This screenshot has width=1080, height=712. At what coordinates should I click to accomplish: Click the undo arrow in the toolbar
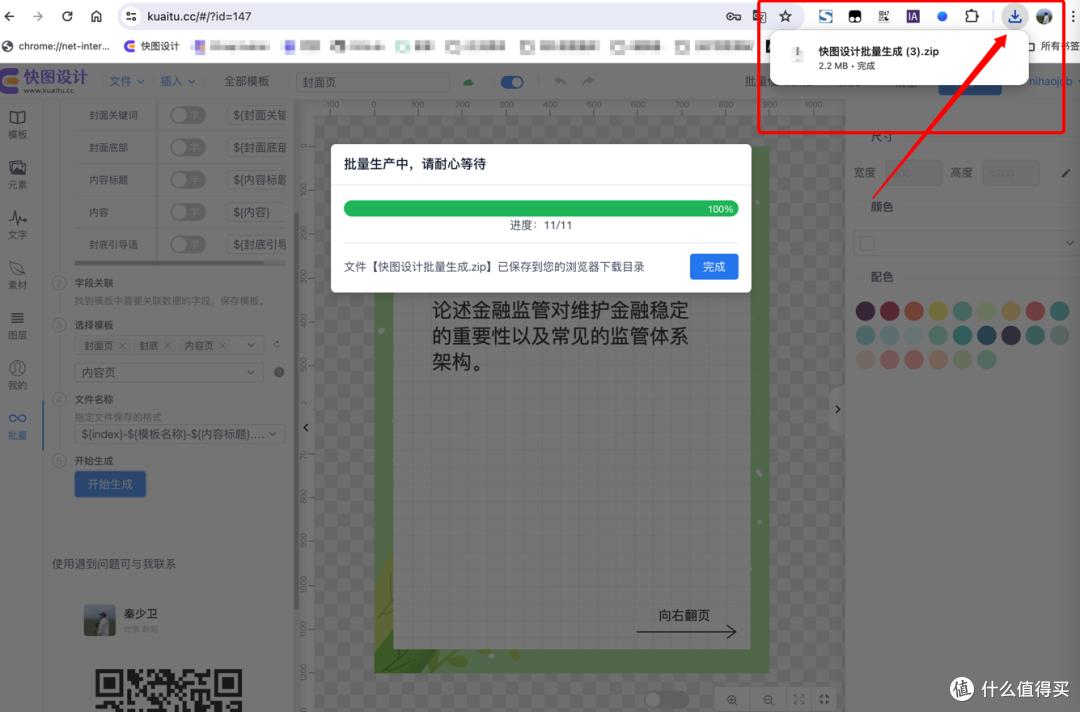pos(560,81)
